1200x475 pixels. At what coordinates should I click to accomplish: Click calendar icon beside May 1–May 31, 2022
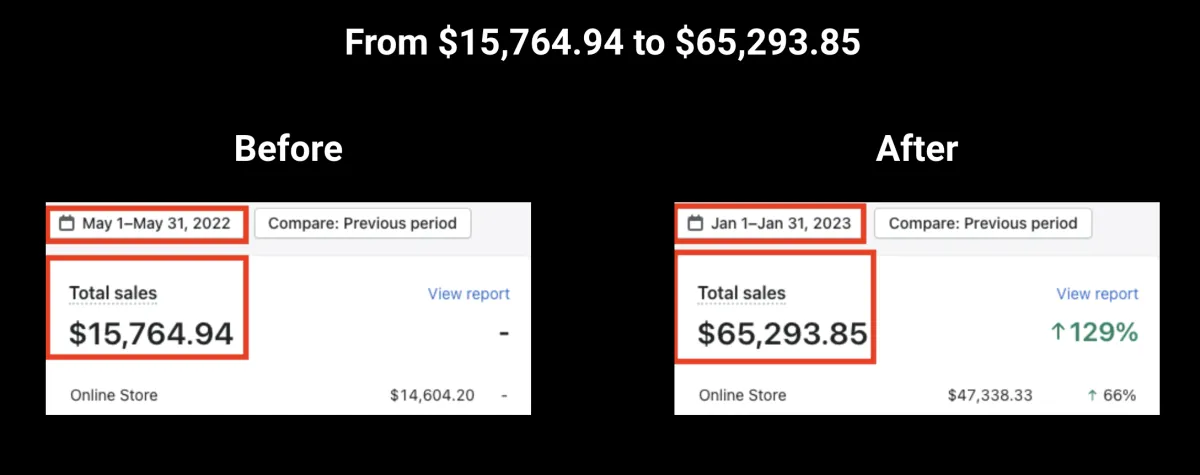point(67,223)
